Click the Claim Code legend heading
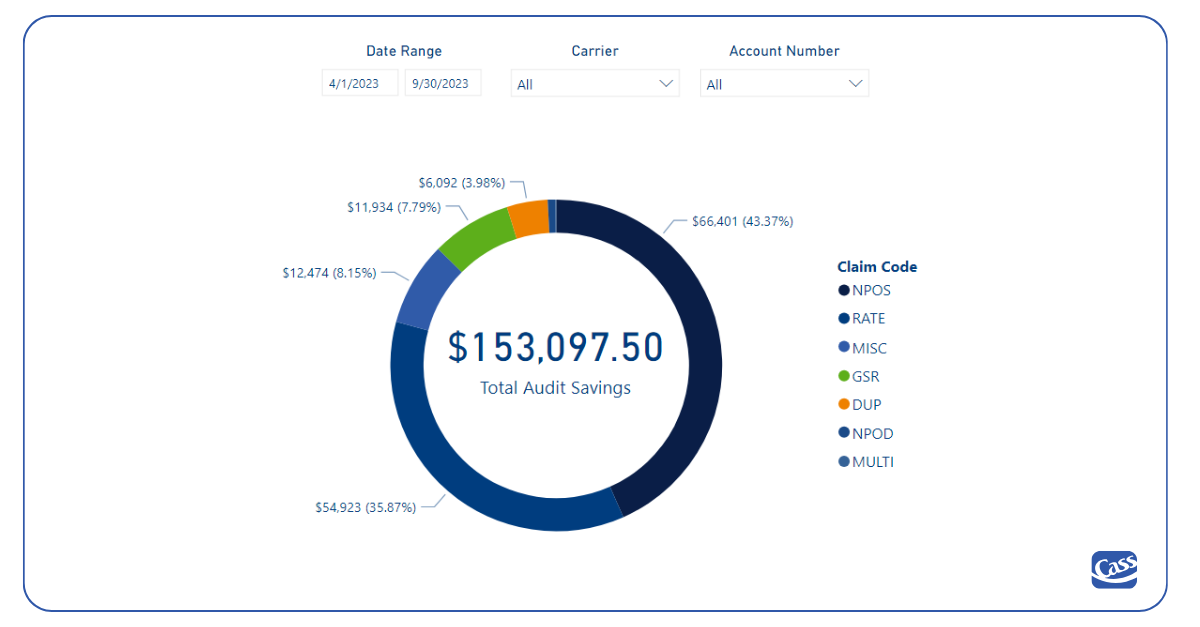The height and width of the screenshot is (627, 1200). (877, 266)
